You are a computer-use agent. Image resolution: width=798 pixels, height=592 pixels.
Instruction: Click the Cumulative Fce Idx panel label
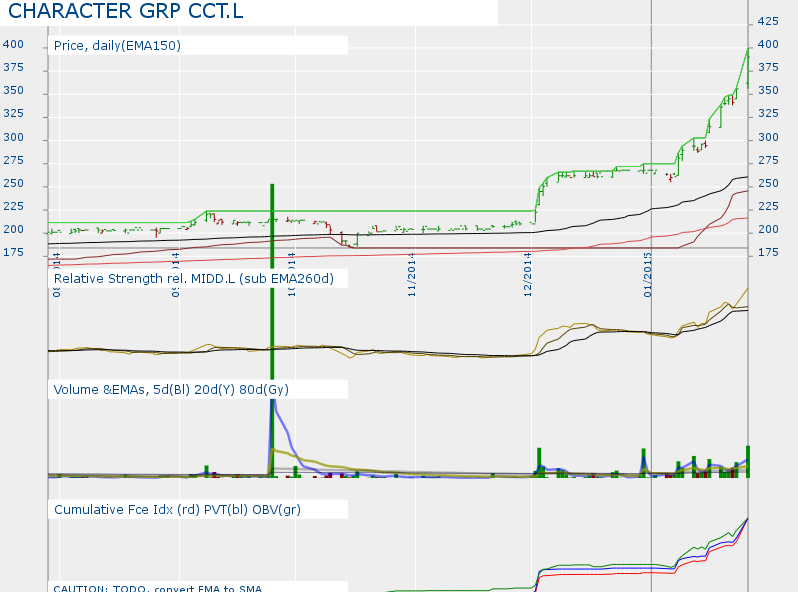[177, 510]
